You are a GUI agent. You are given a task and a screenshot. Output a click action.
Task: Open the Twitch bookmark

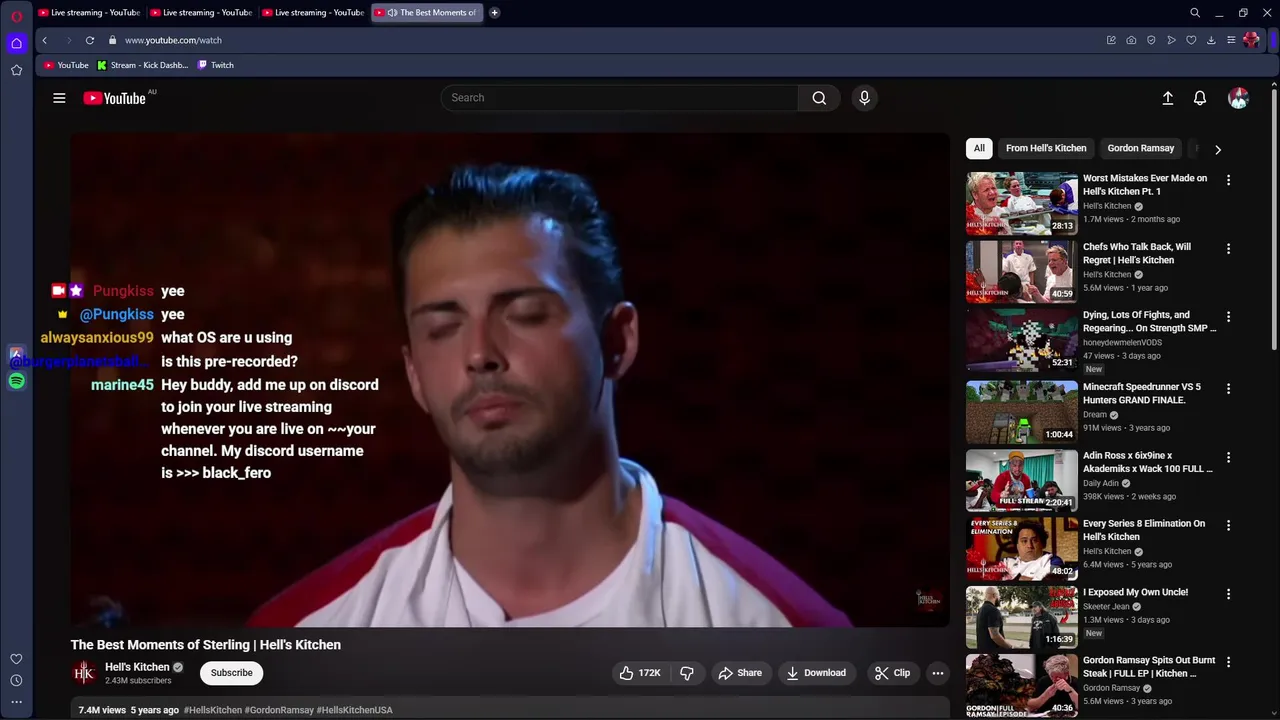[216, 65]
